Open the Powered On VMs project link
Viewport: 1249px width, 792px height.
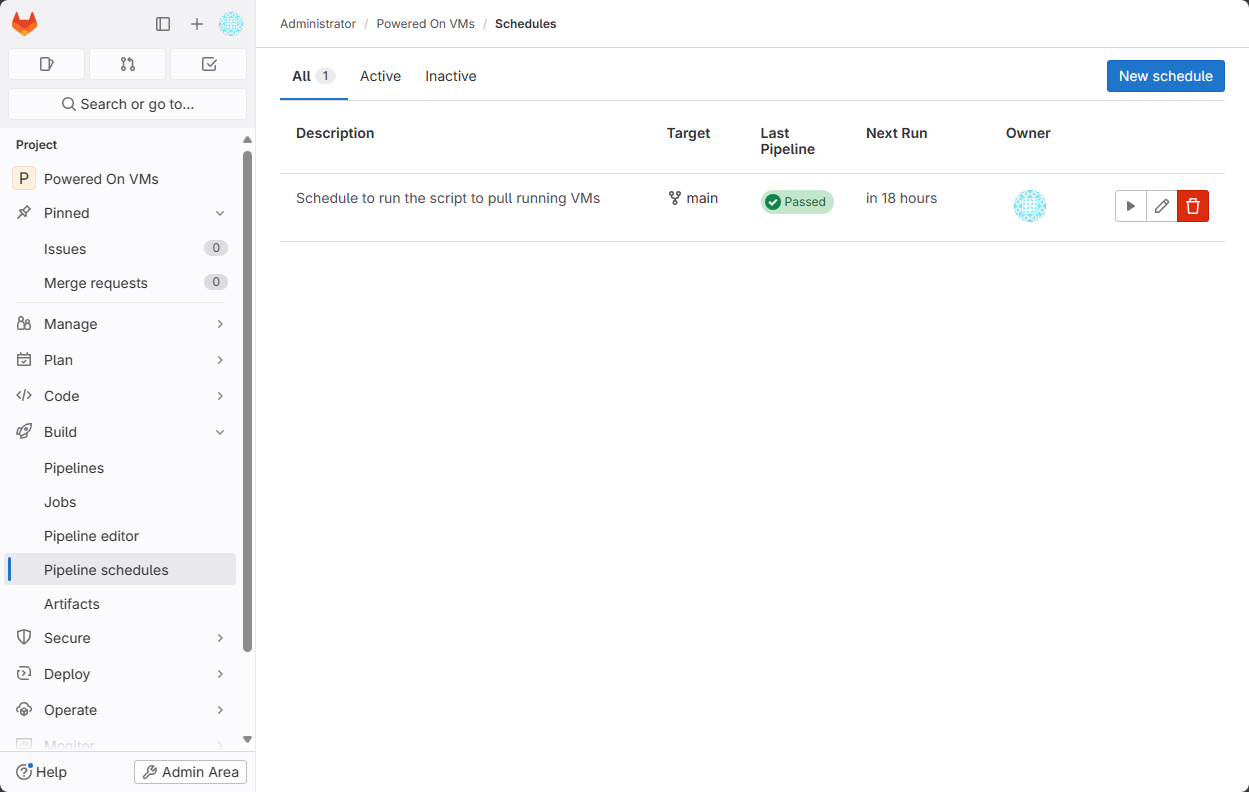[x=101, y=179]
